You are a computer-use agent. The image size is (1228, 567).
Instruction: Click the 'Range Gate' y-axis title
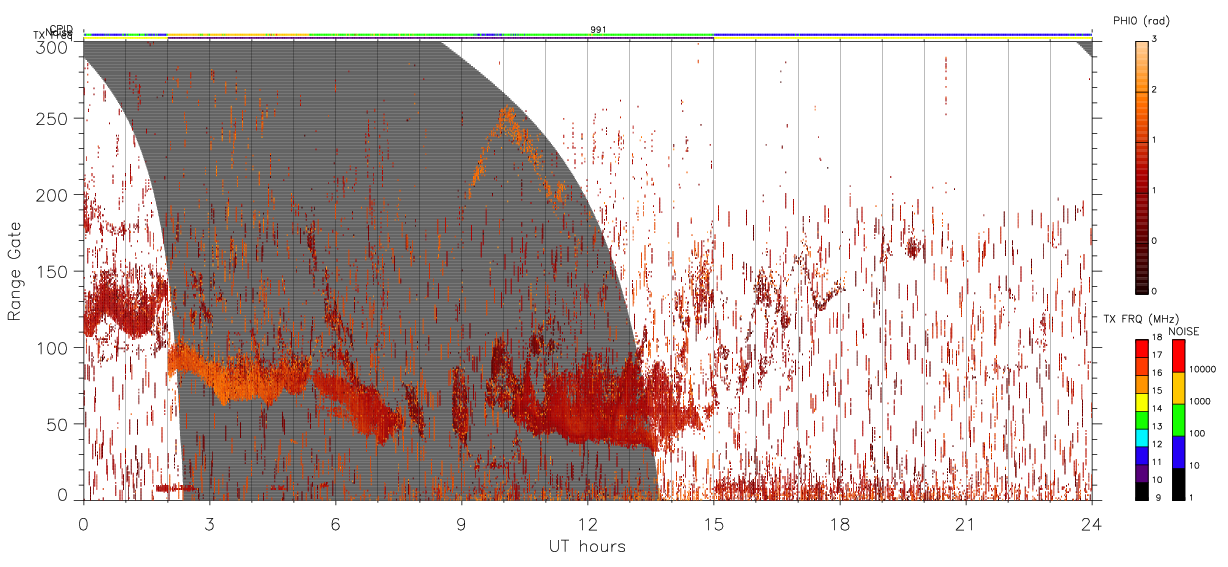pyautogui.click(x=15, y=272)
